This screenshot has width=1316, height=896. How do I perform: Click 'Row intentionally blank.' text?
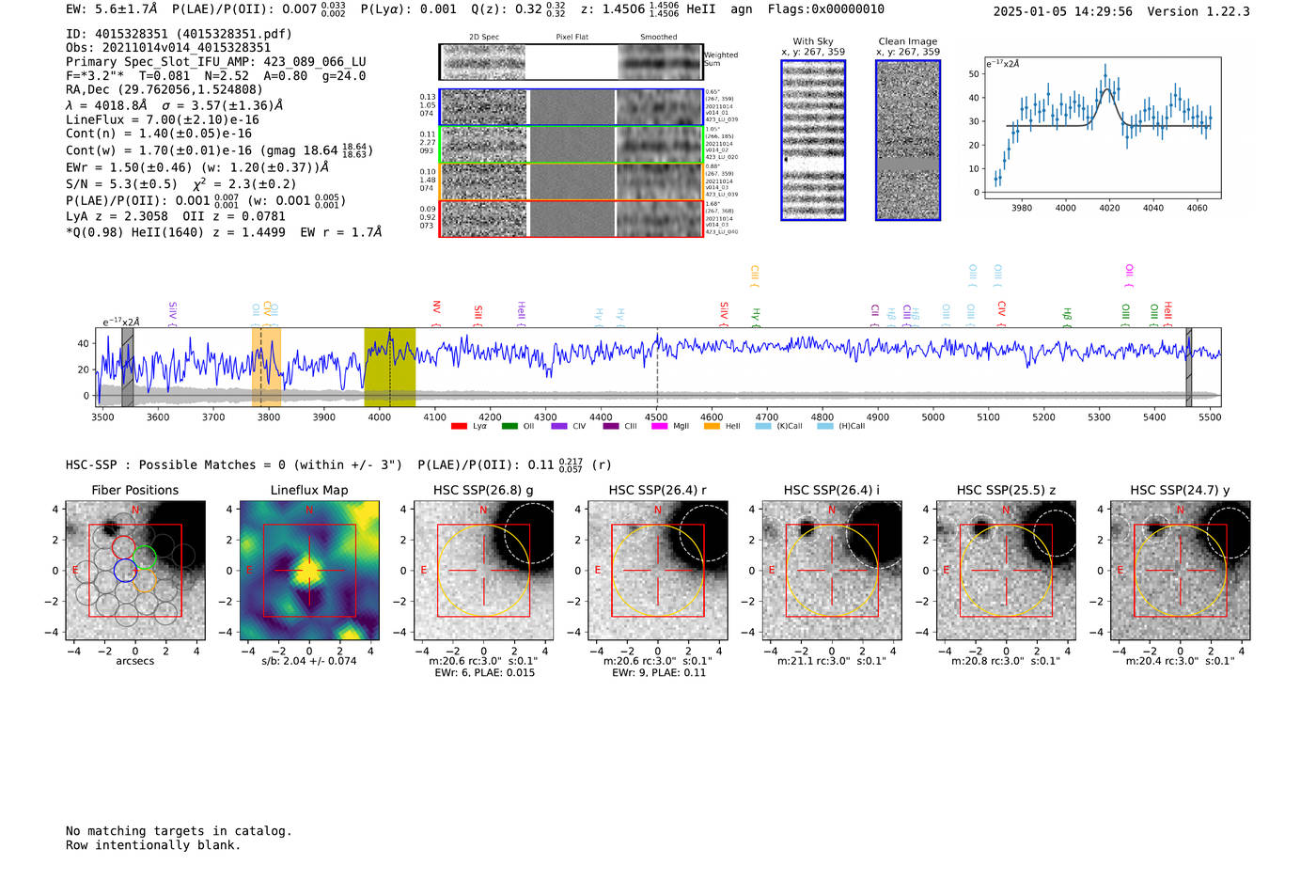tap(153, 845)
